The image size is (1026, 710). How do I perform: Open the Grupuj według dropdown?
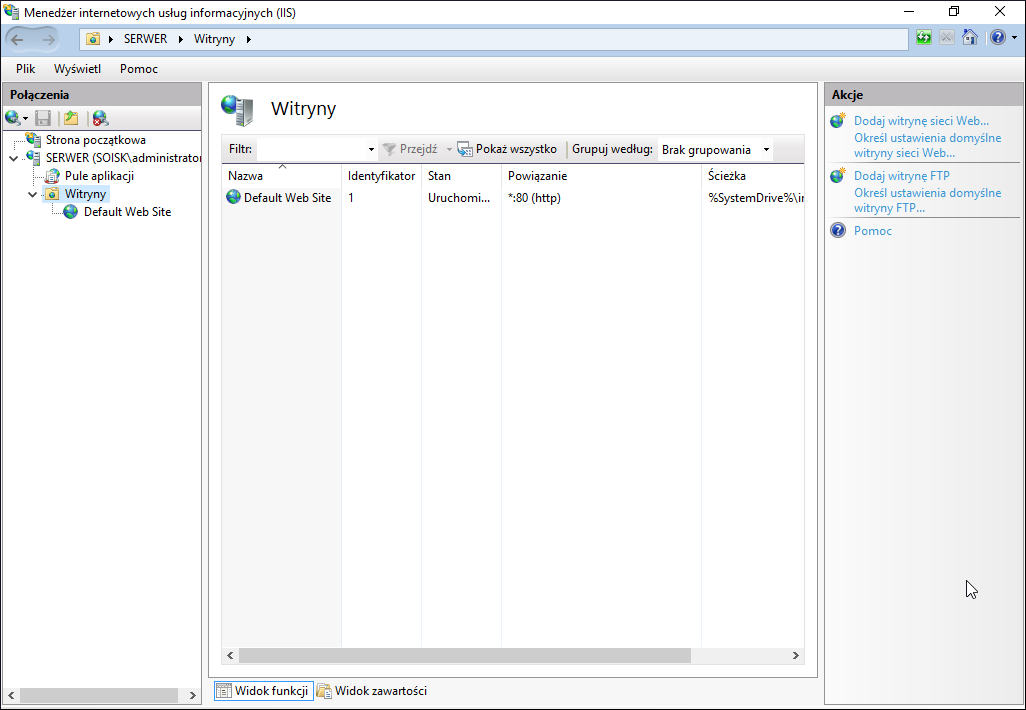tap(715, 150)
